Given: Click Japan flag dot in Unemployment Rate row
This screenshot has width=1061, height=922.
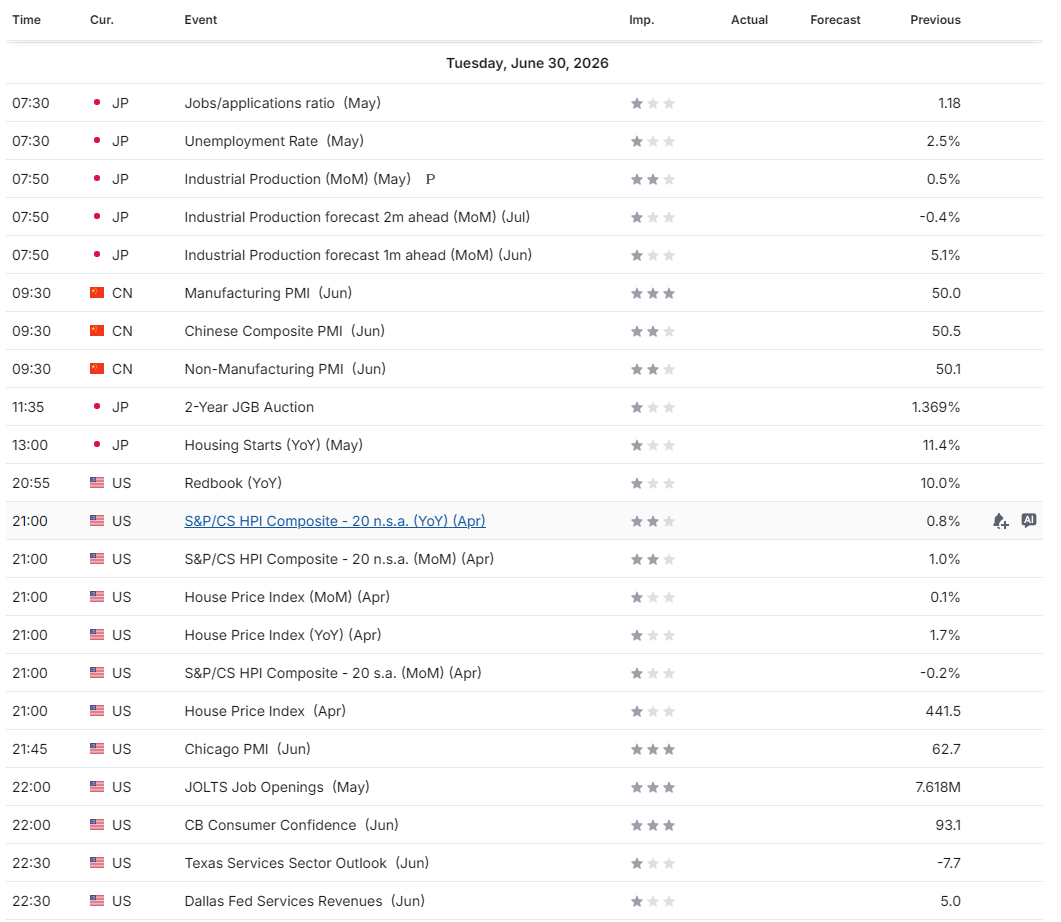Looking at the screenshot, I should [x=97, y=141].
